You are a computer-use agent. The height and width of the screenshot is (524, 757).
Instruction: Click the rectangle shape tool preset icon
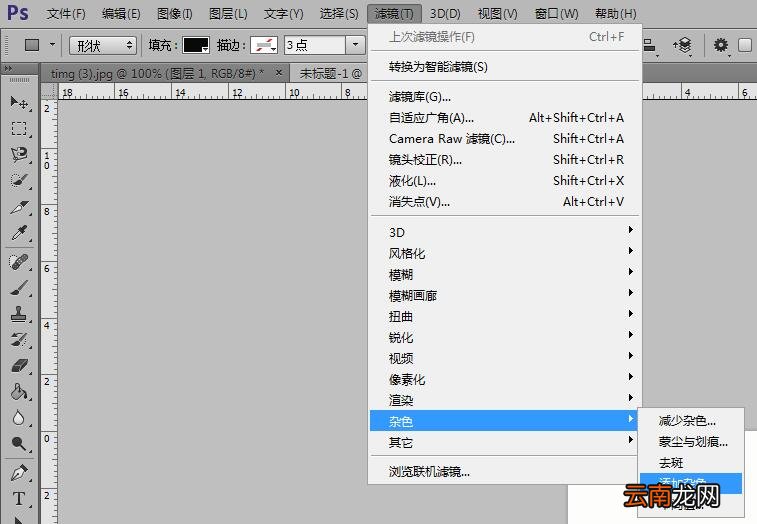(32, 45)
